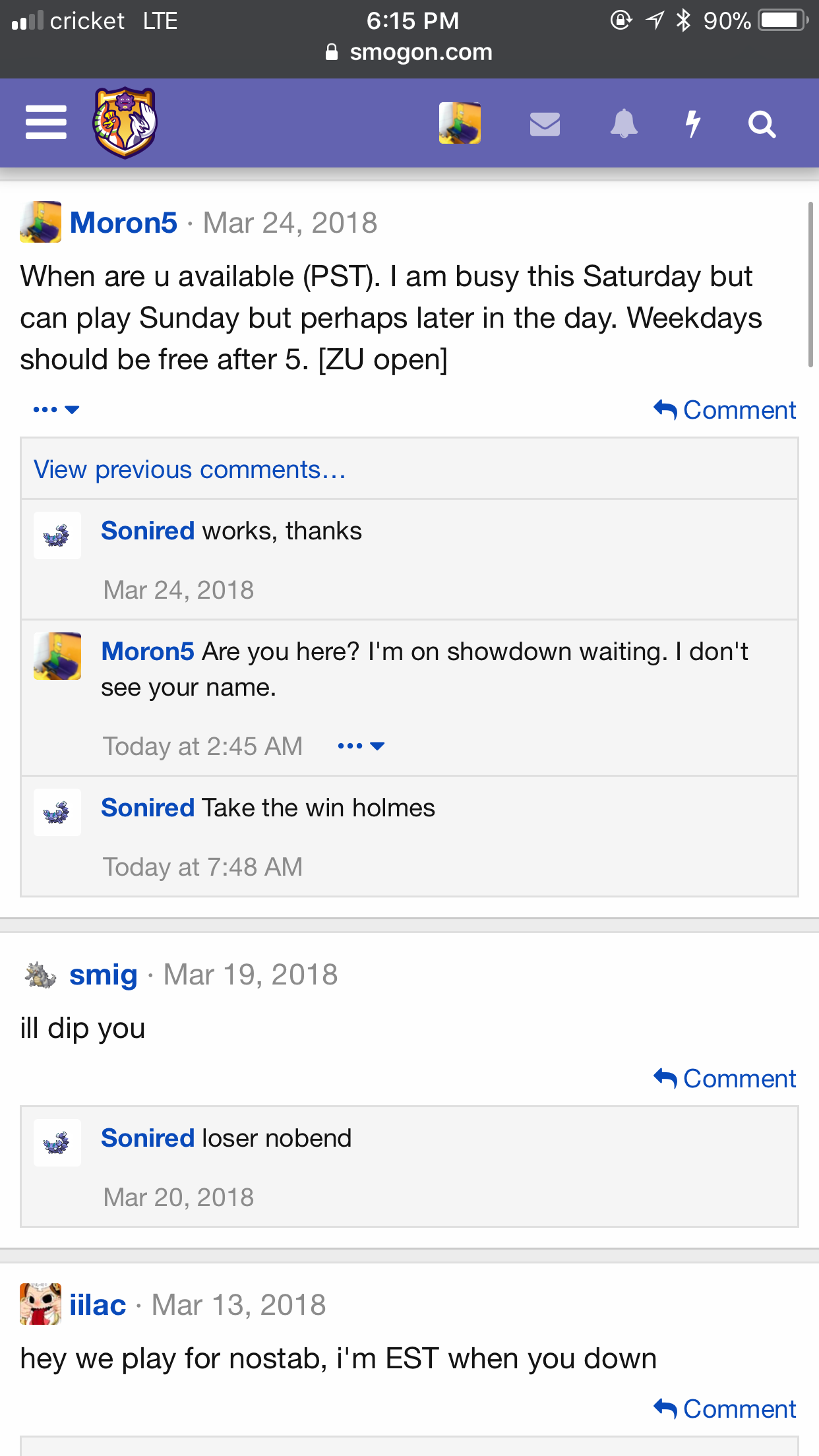Tap the lightning bolt what's new icon

(x=692, y=123)
